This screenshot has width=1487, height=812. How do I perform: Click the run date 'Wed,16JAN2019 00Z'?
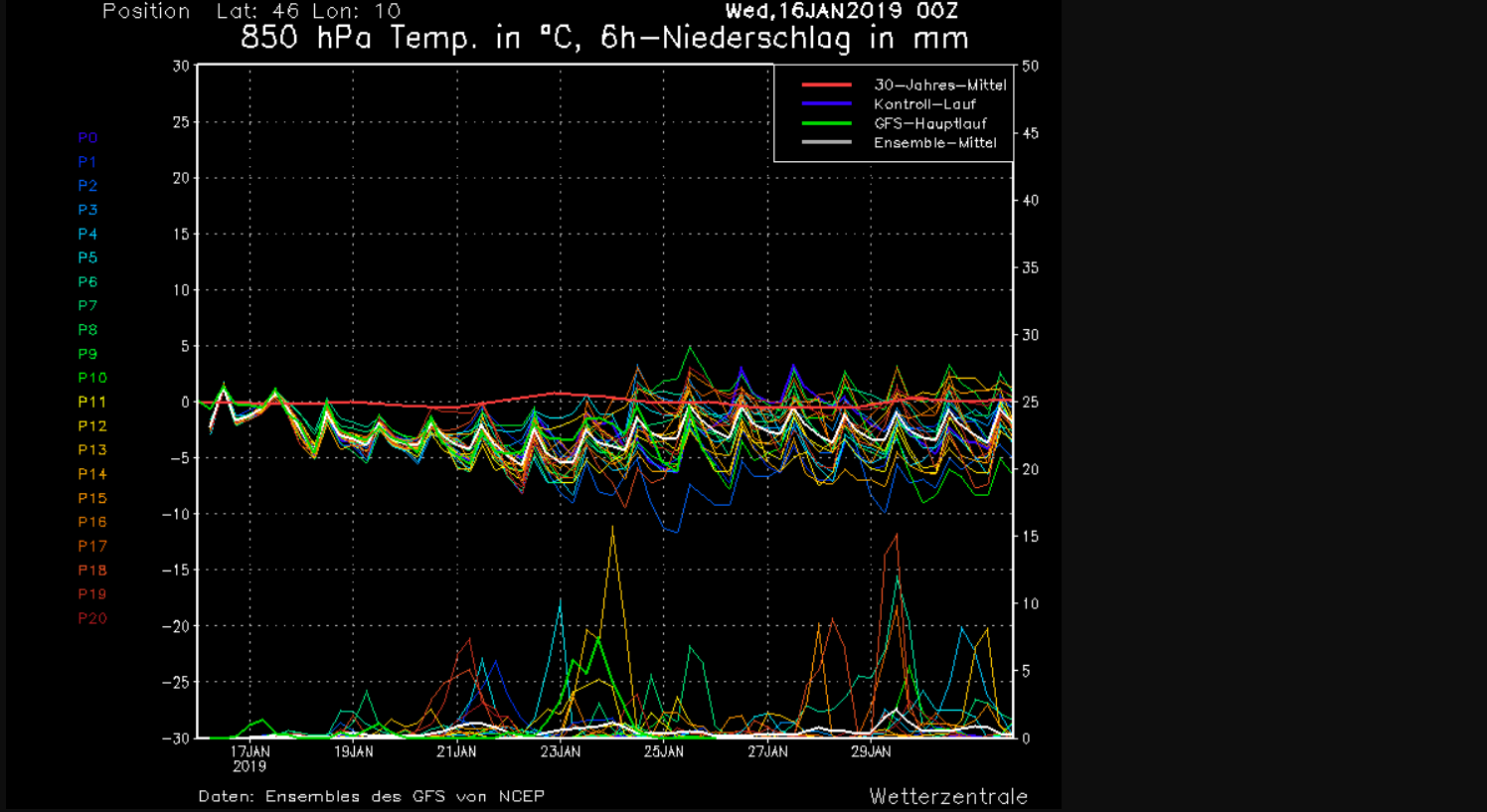pyautogui.click(x=842, y=11)
